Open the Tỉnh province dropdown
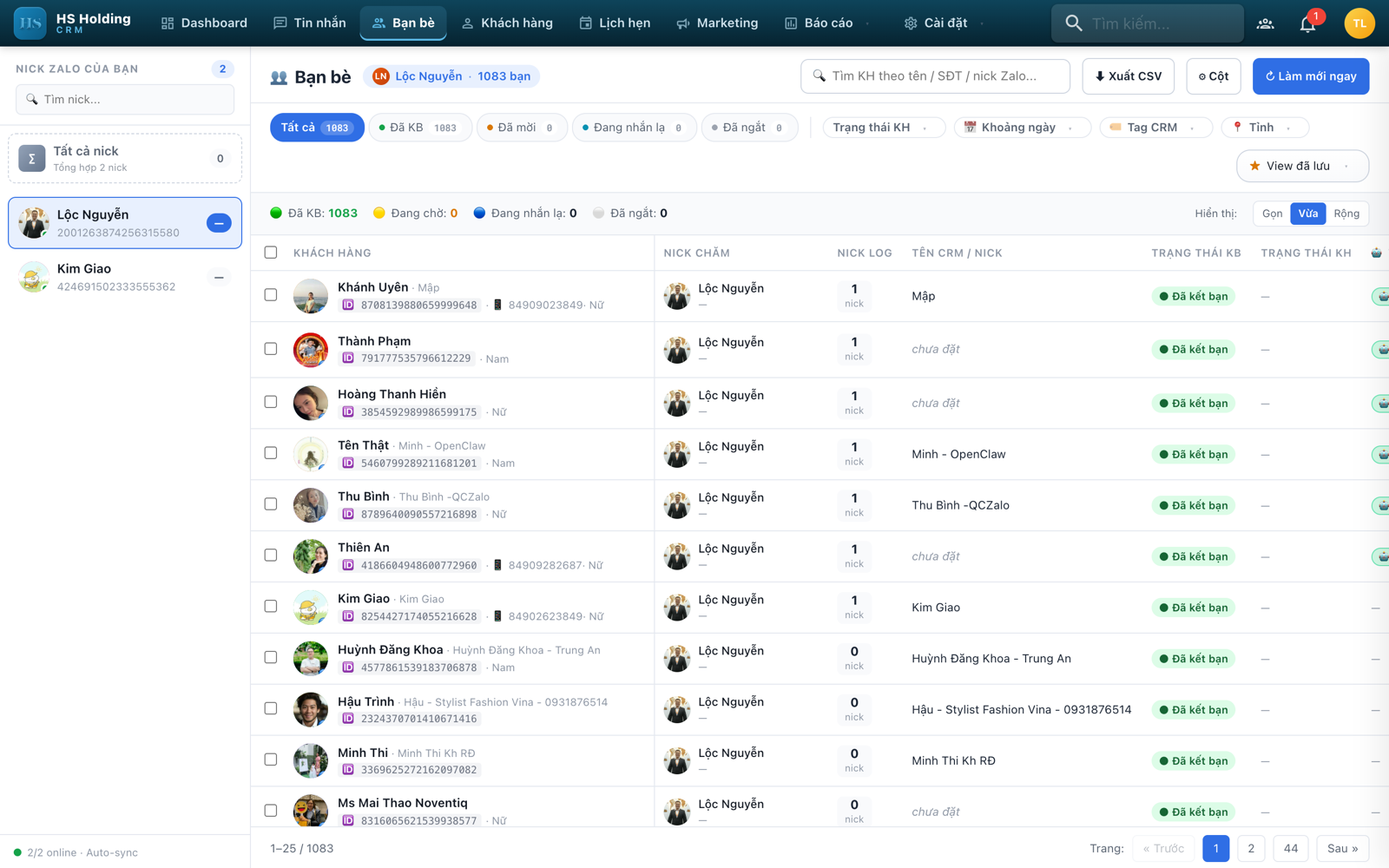This screenshot has height=868, width=1389. click(1265, 128)
